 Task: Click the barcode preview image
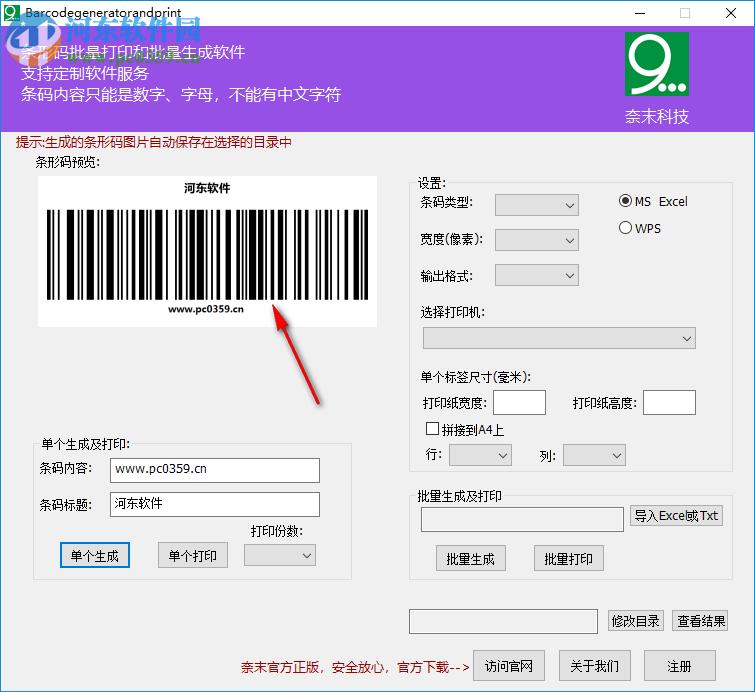click(x=208, y=251)
